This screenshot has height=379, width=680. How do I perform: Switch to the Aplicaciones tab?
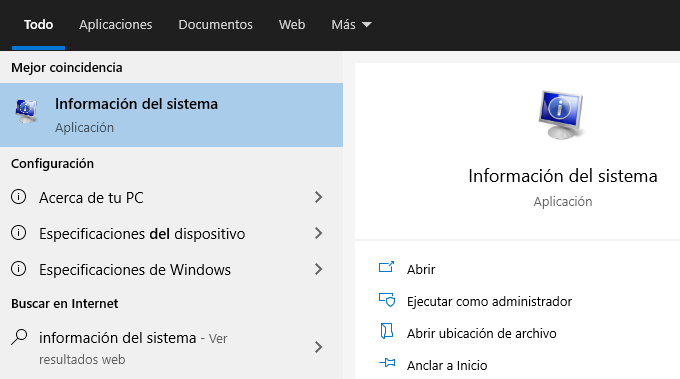tap(115, 25)
